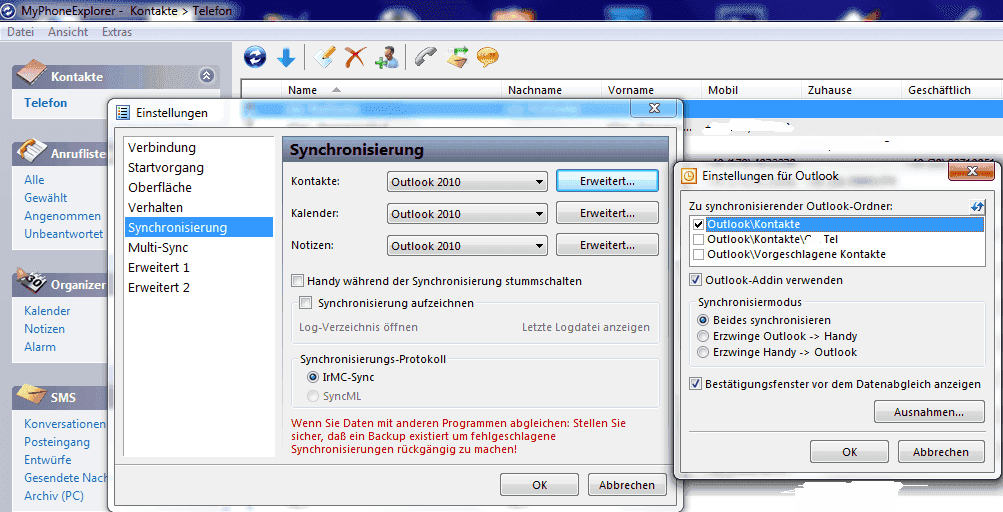Open Telefon link under Kontakte
The height and width of the screenshot is (512, 1003).
pyautogui.click(x=45, y=103)
